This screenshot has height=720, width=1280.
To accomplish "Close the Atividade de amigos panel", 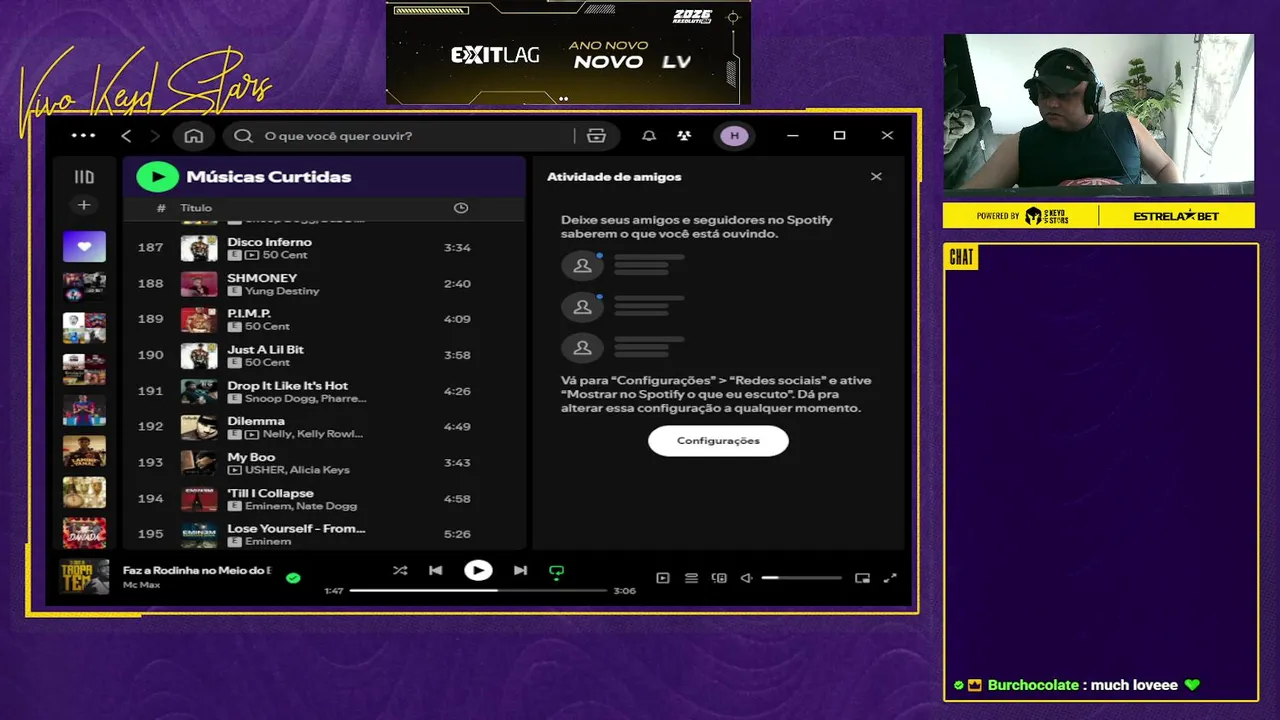I will click(x=876, y=177).
